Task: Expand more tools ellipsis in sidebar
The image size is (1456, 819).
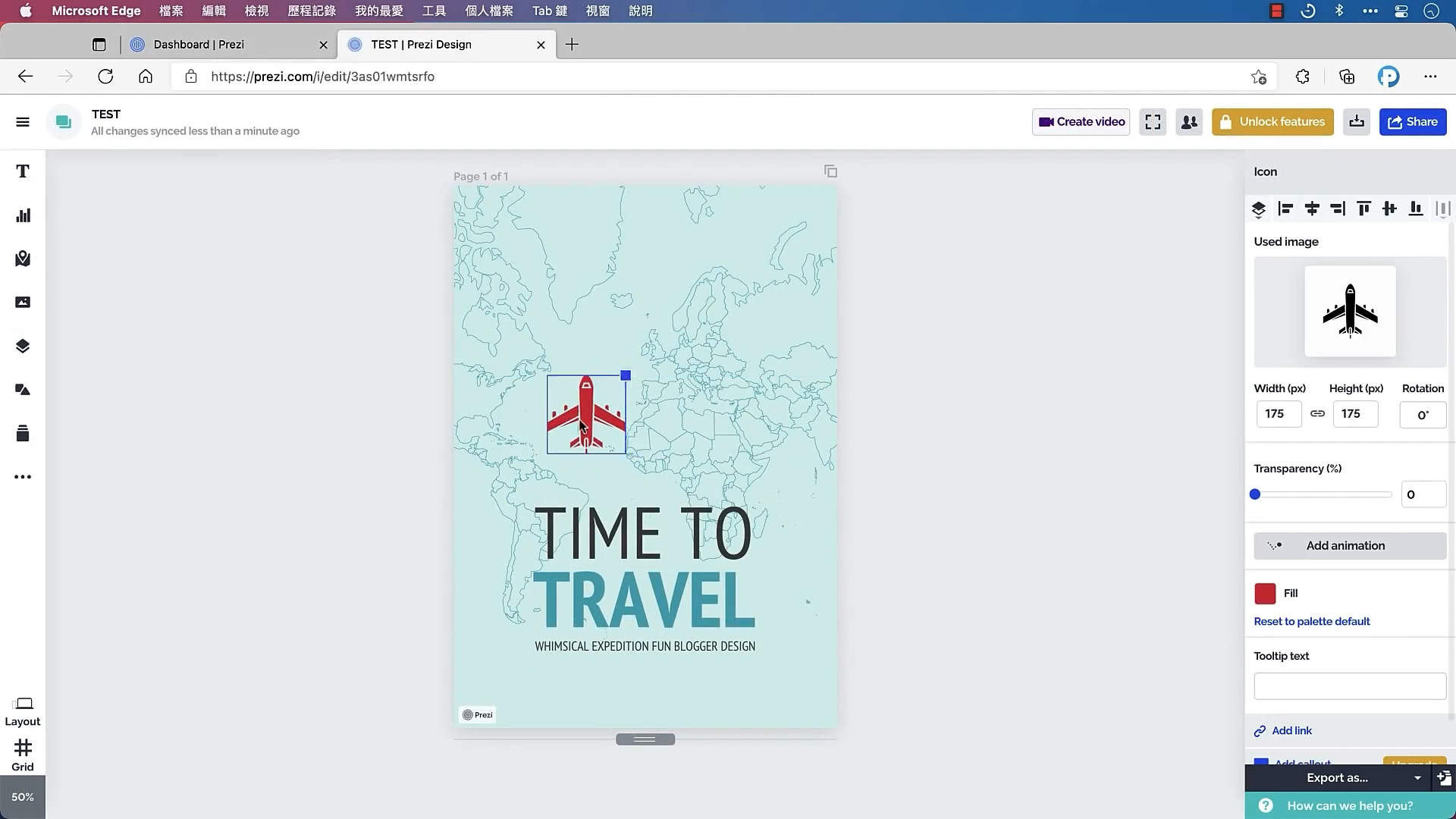Action: click(x=23, y=477)
